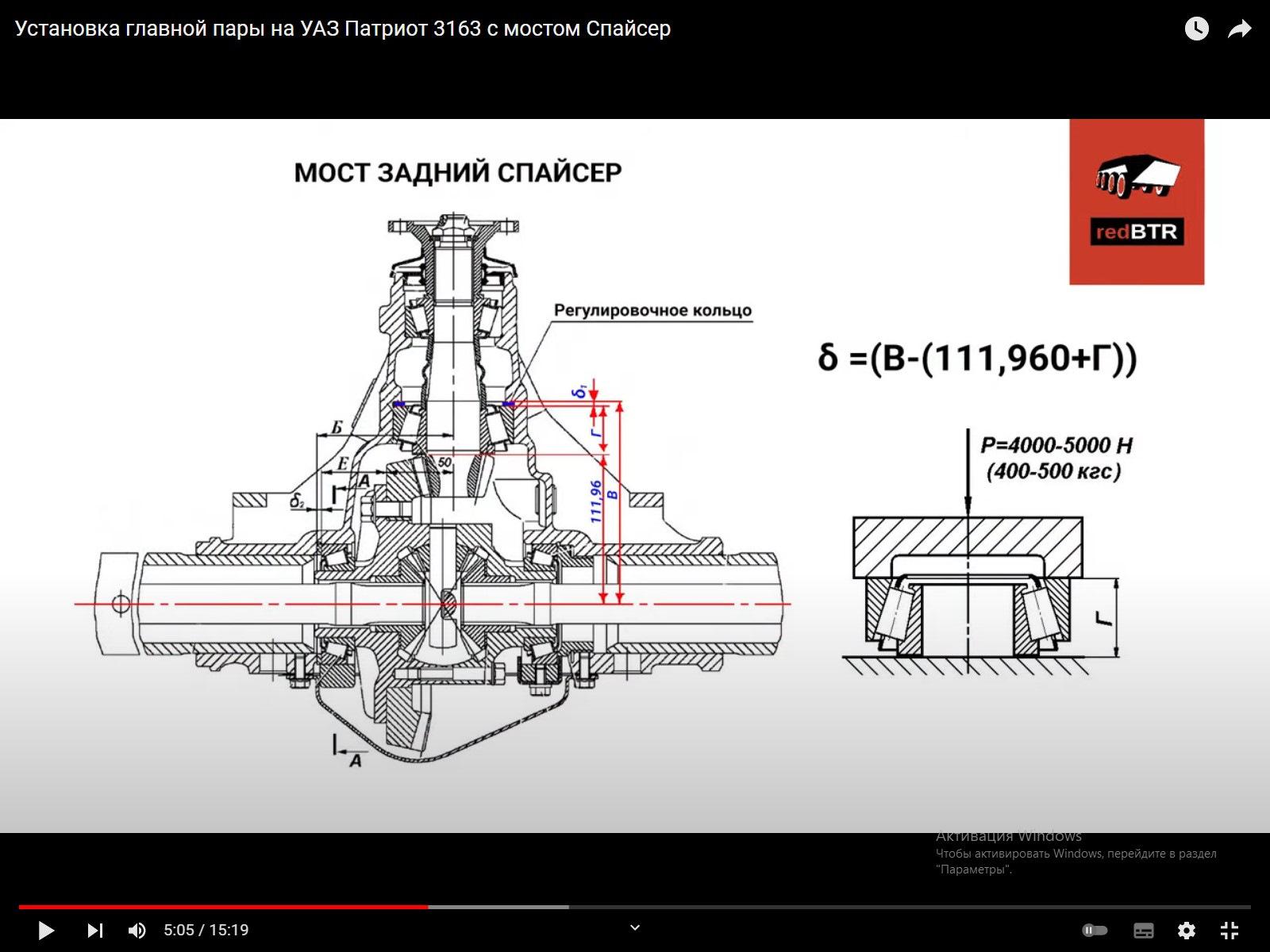
Task: Toggle the autoplay switch
Action: point(1095,930)
